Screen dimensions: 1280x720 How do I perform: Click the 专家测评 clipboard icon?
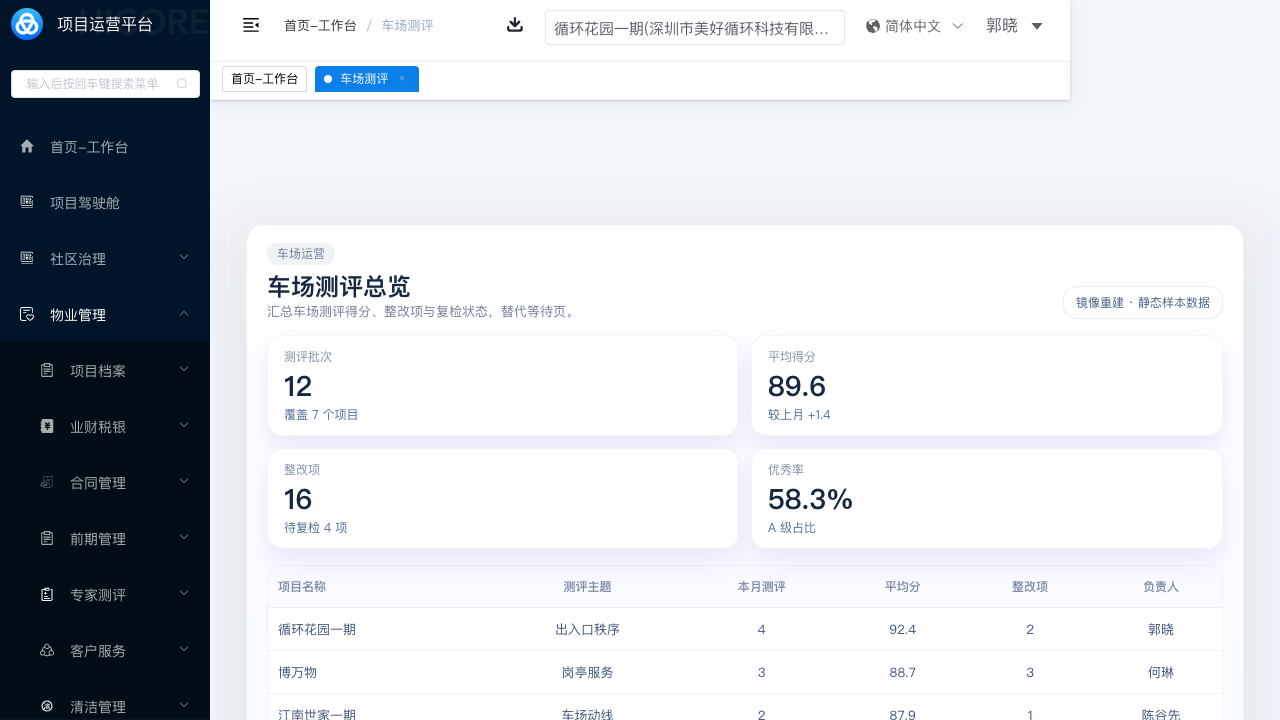47,595
